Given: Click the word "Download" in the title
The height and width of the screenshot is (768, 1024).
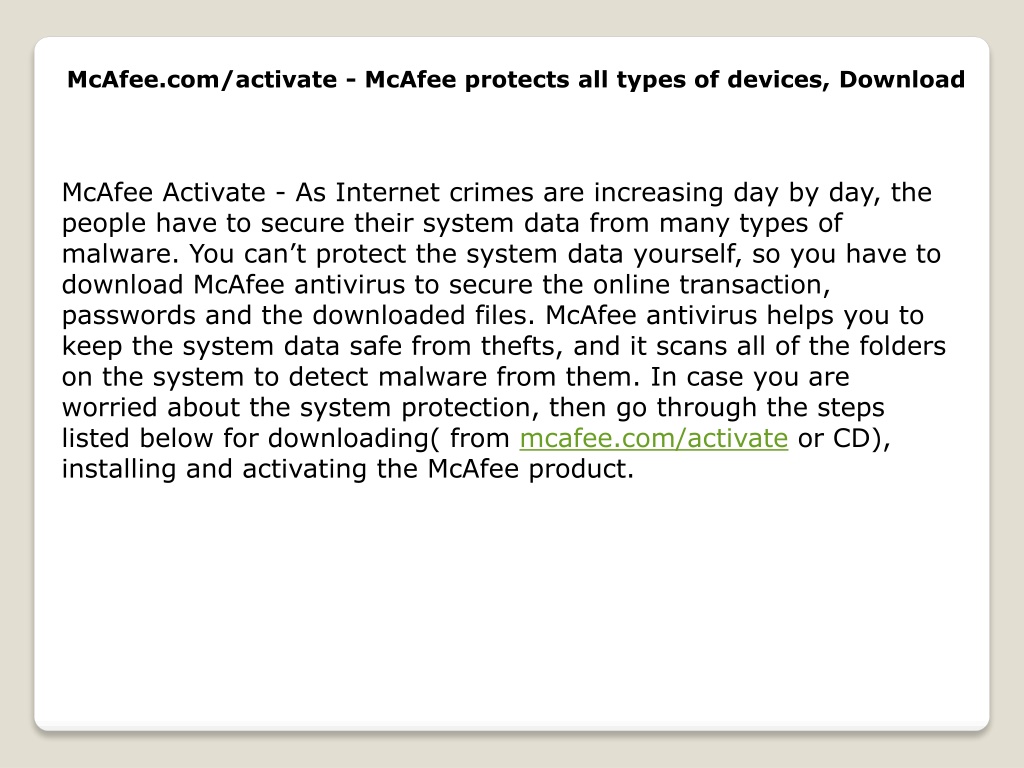Looking at the screenshot, I should coord(902,80).
